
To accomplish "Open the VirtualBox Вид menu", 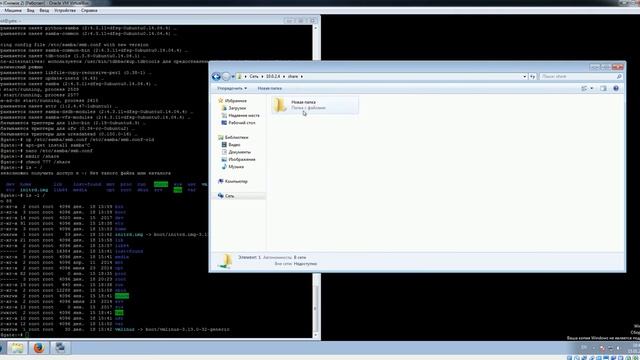I will point(31,10).
